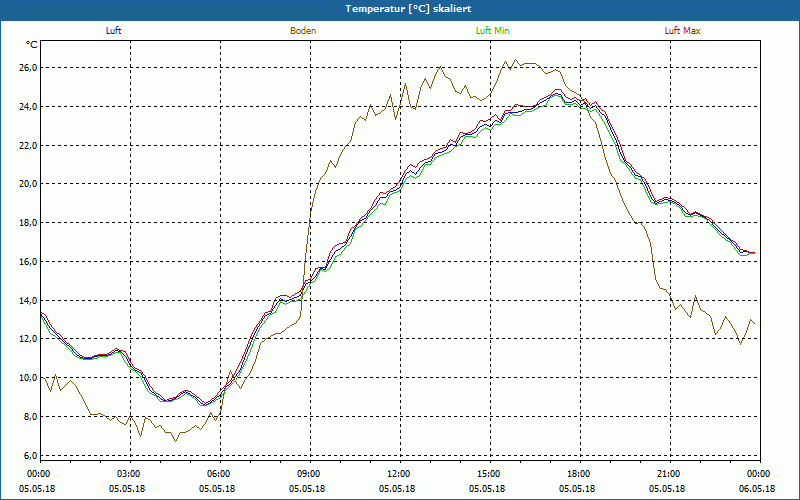
Task: Click the 8,0 y-axis value
Action: (30, 416)
